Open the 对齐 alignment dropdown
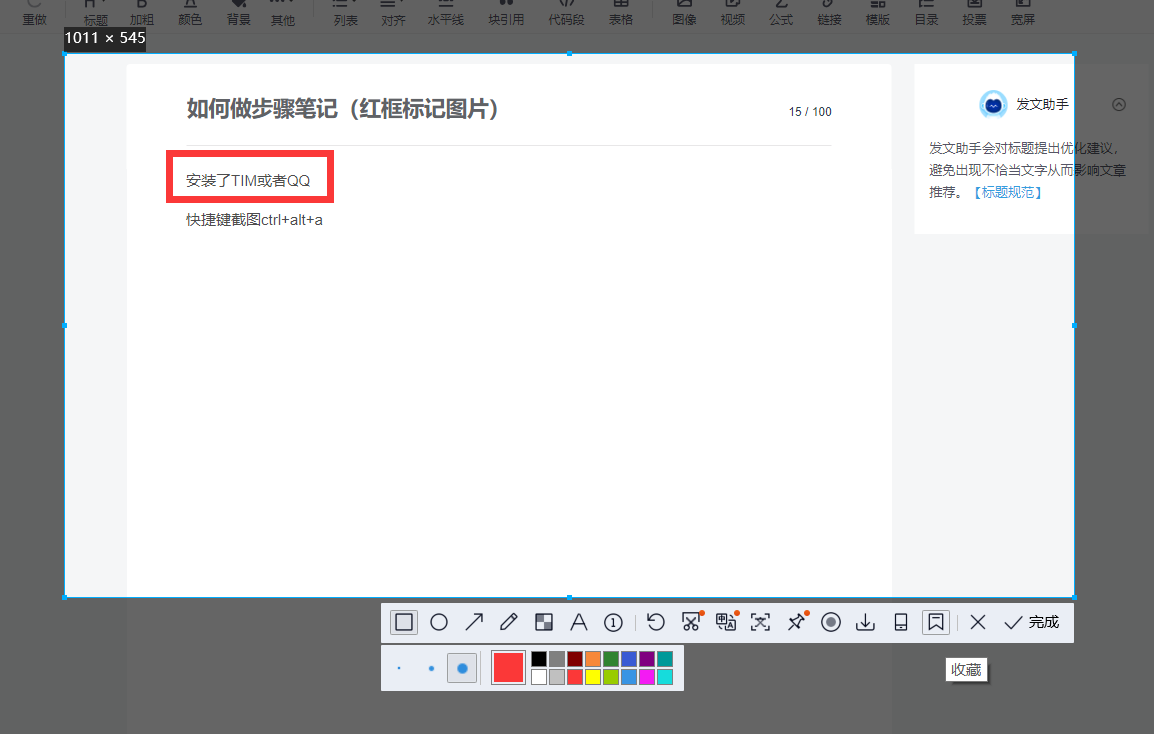 pyautogui.click(x=393, y=13)
